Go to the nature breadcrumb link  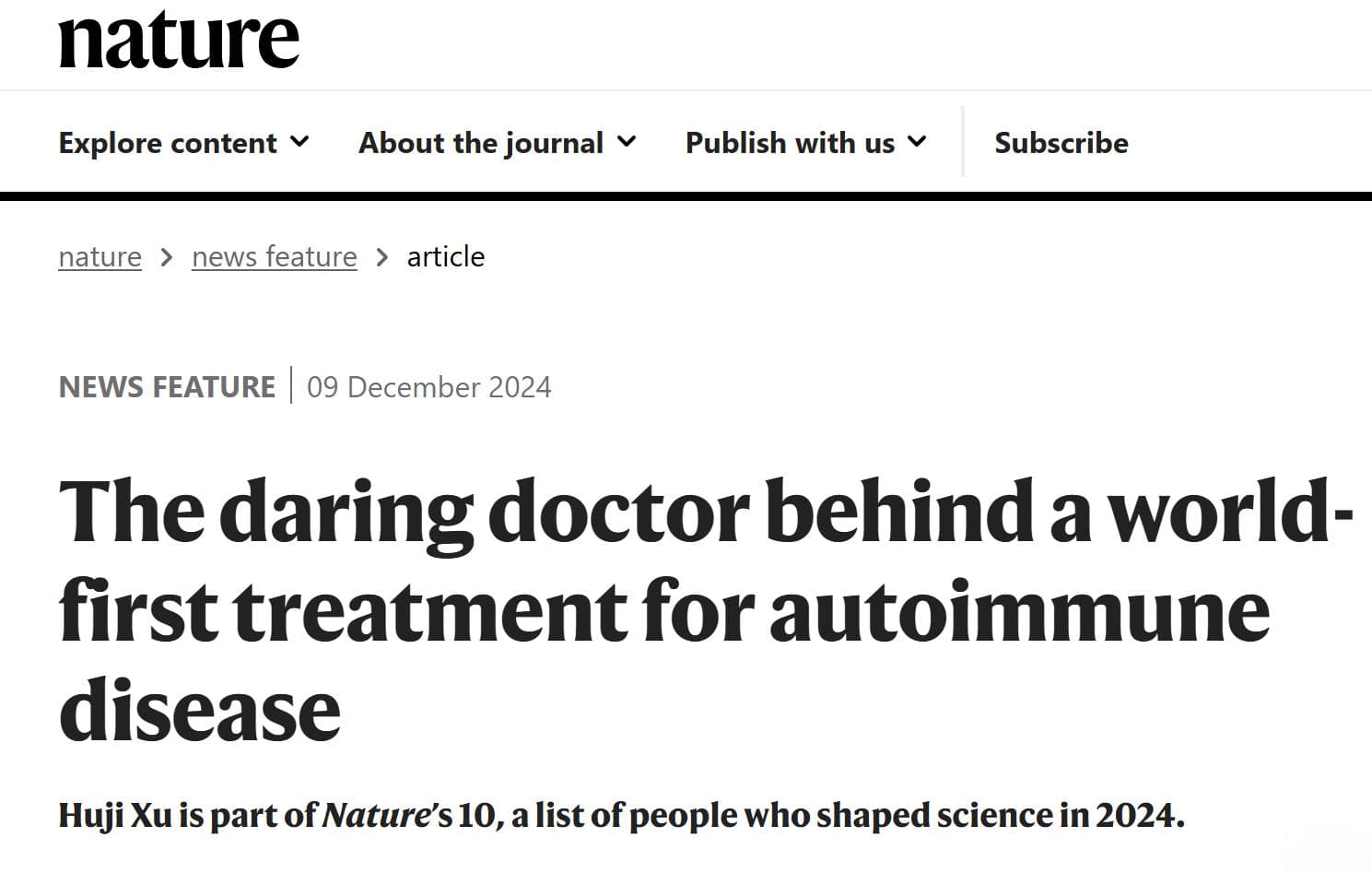[x=100, y=256]
